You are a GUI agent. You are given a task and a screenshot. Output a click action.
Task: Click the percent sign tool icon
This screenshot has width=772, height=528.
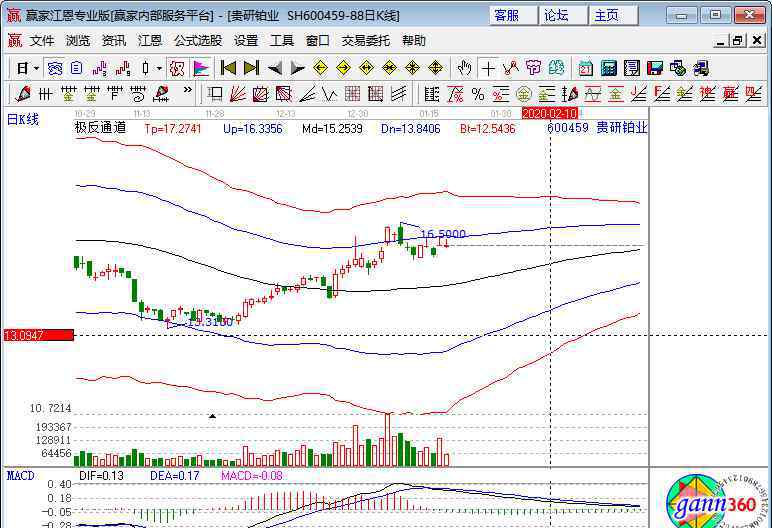478,94
